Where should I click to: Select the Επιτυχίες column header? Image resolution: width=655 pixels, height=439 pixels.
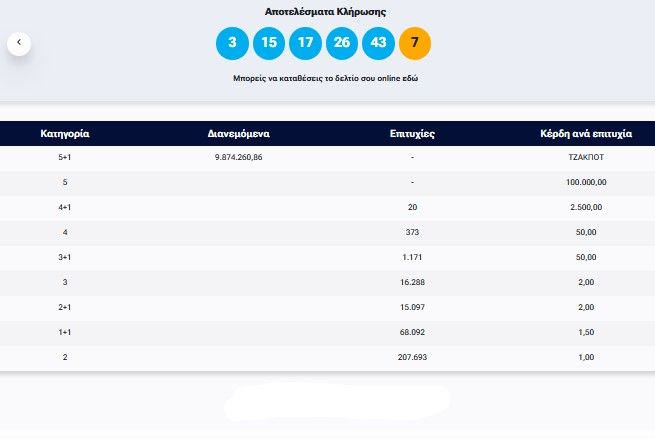pos(411,133)
